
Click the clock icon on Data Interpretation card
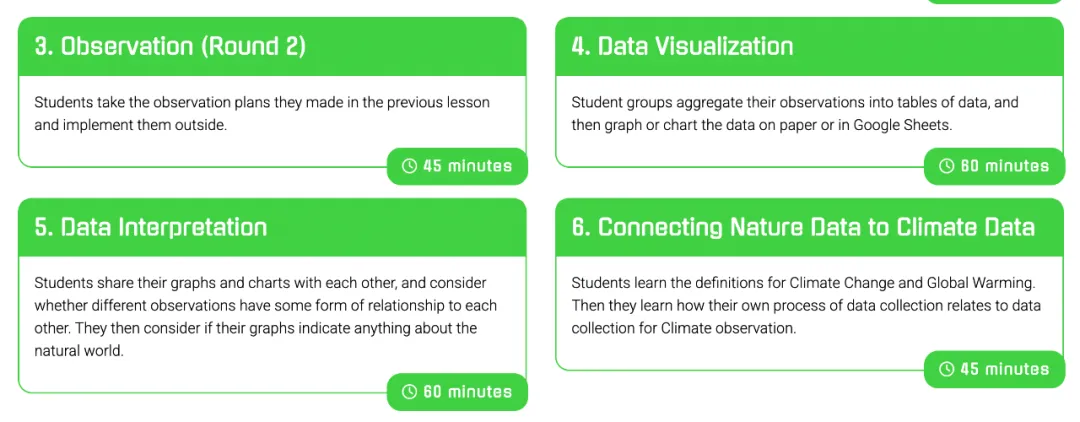[x=409, y=392]
